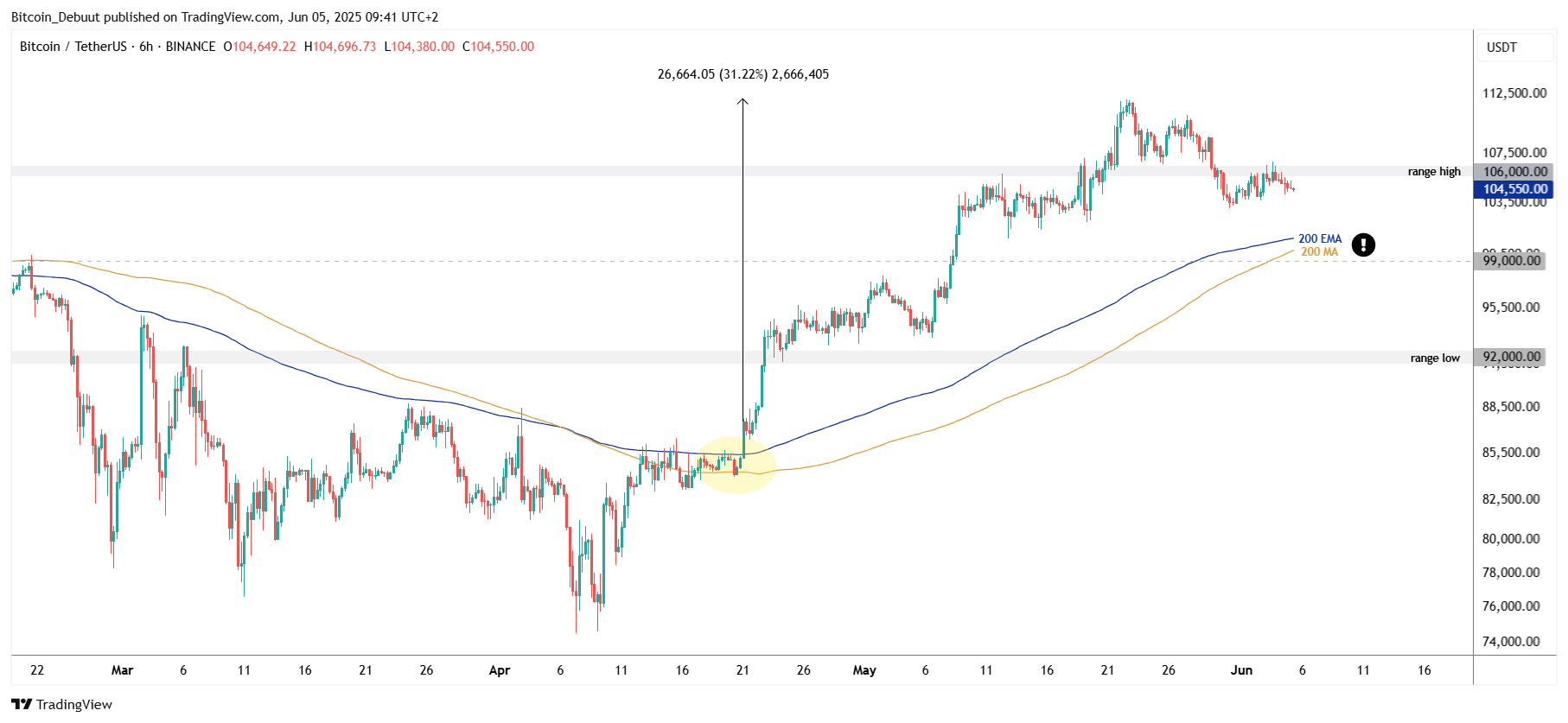Select the 92,000.00 price tag on axis

(1511, 357)
